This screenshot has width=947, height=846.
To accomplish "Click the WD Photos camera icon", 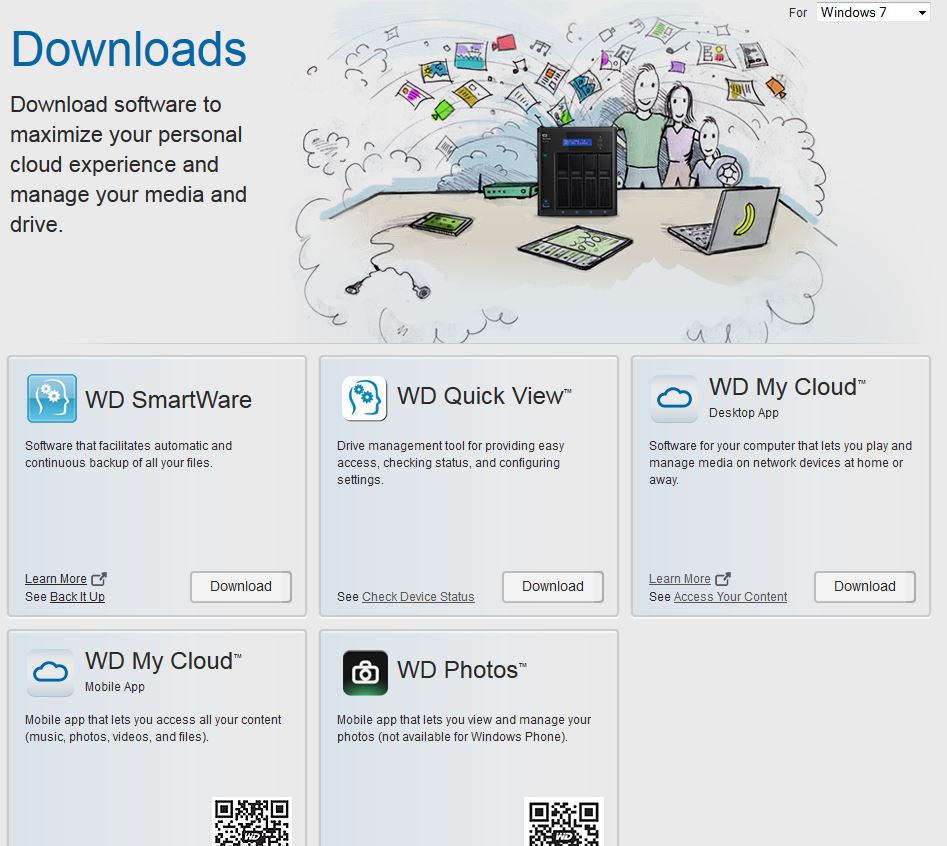I will [x=365, y=673].
